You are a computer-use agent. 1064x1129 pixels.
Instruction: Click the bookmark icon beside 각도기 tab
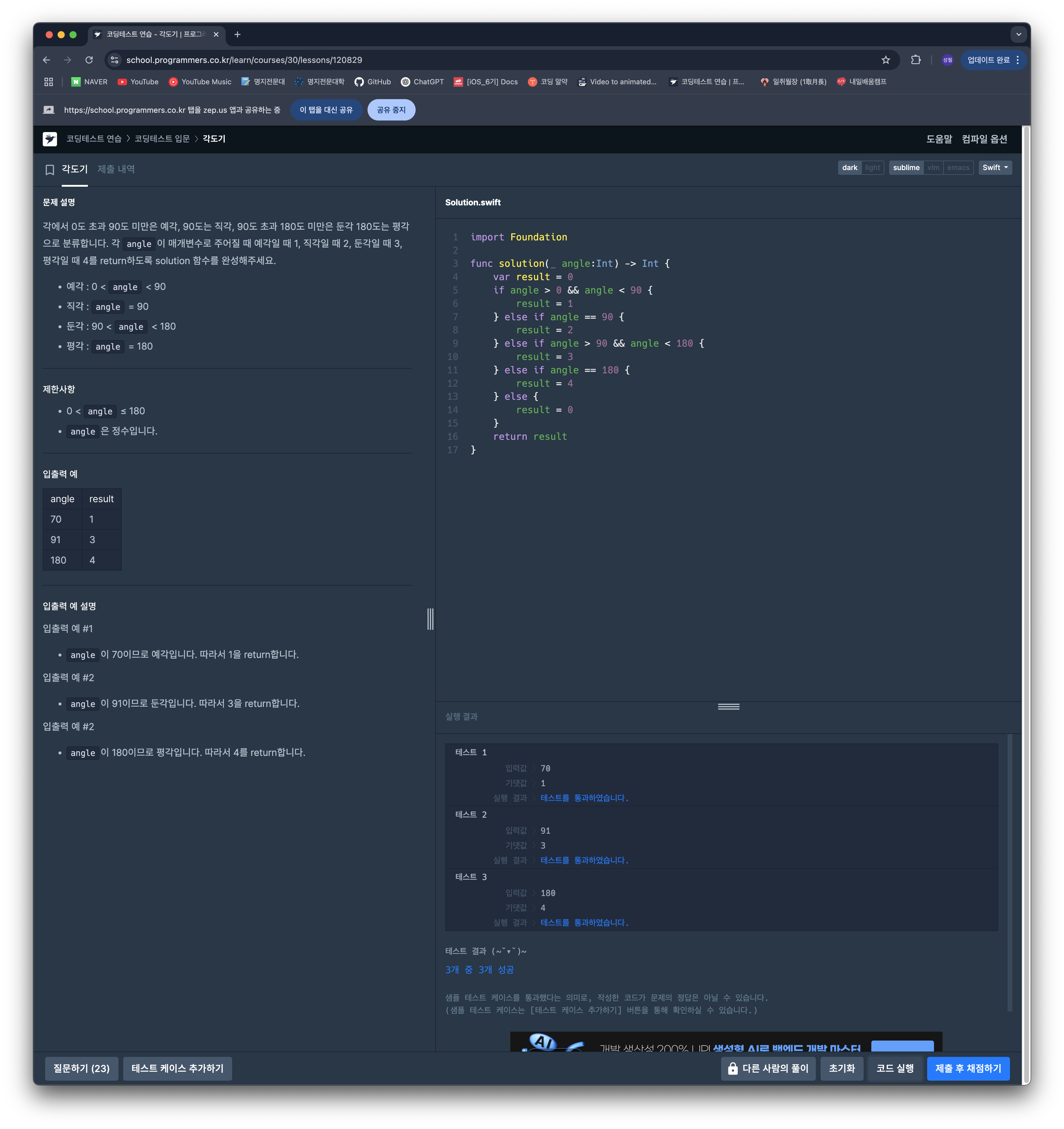(x=49, y=169)
